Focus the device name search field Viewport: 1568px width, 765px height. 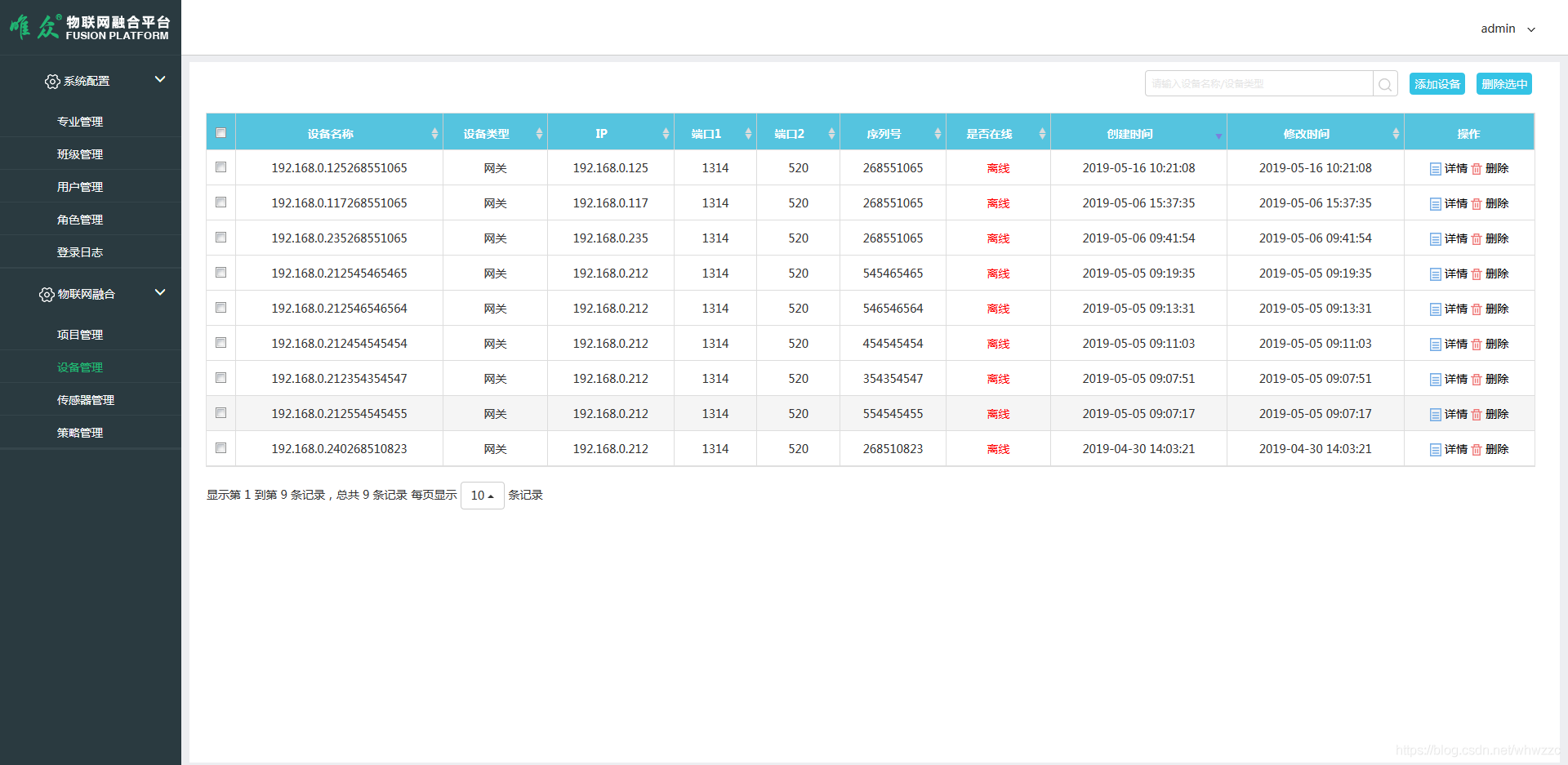point(1258,84)
